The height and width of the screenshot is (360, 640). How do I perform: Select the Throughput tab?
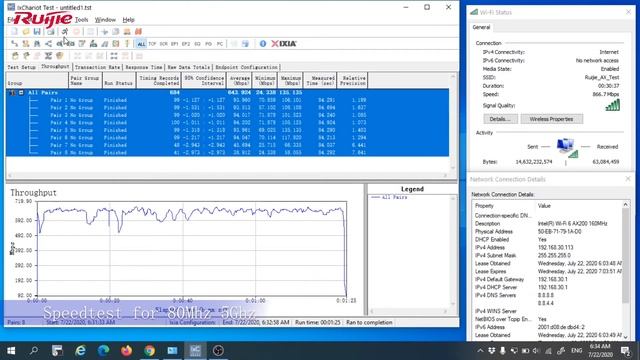(55, 67)
